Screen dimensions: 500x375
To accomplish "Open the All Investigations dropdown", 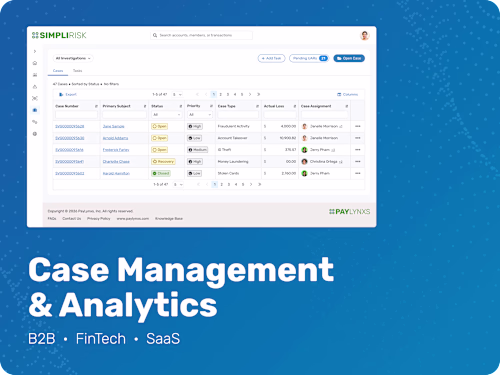I will (x=73, y=58).
